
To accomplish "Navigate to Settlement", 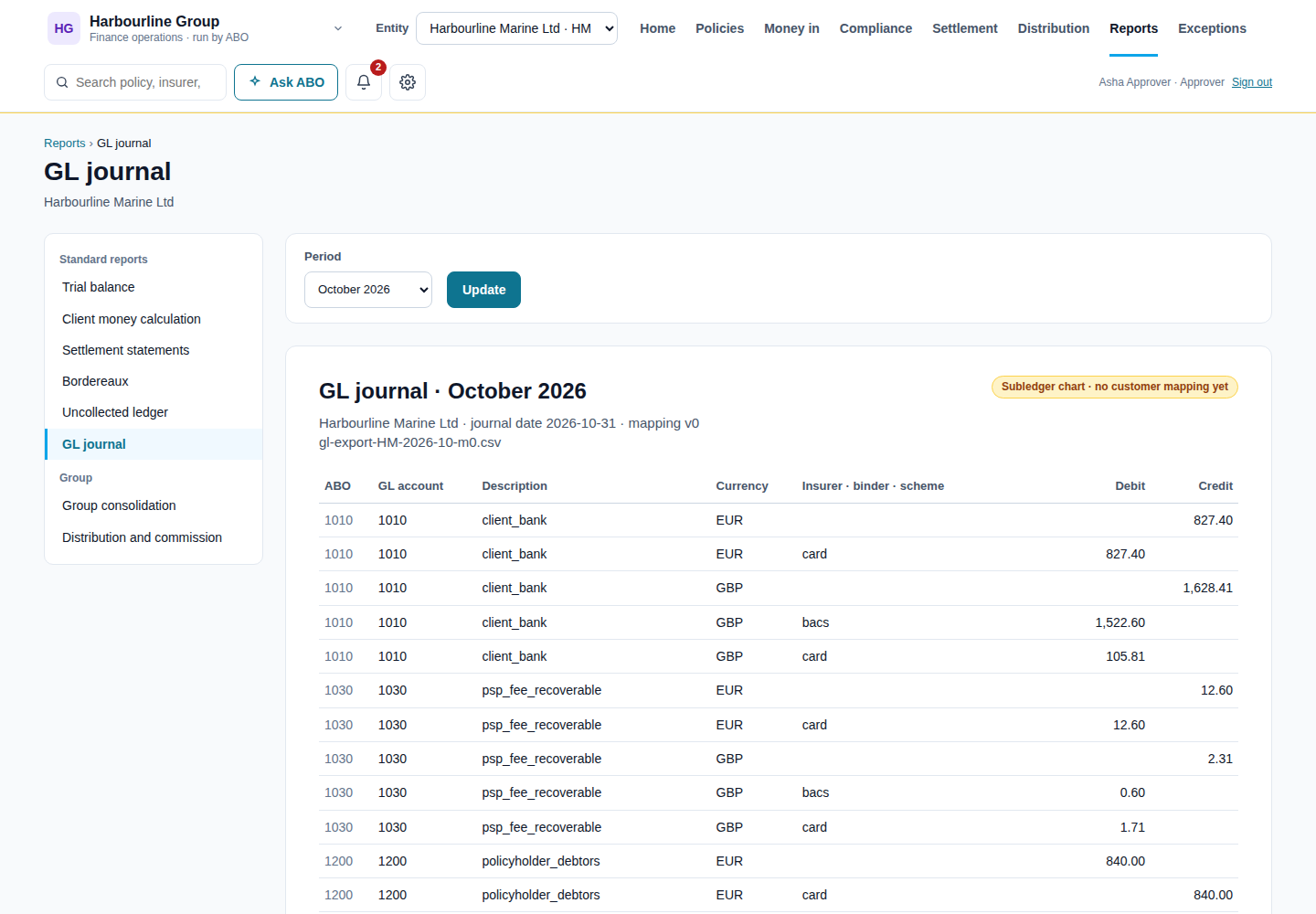I will [965, 28].
